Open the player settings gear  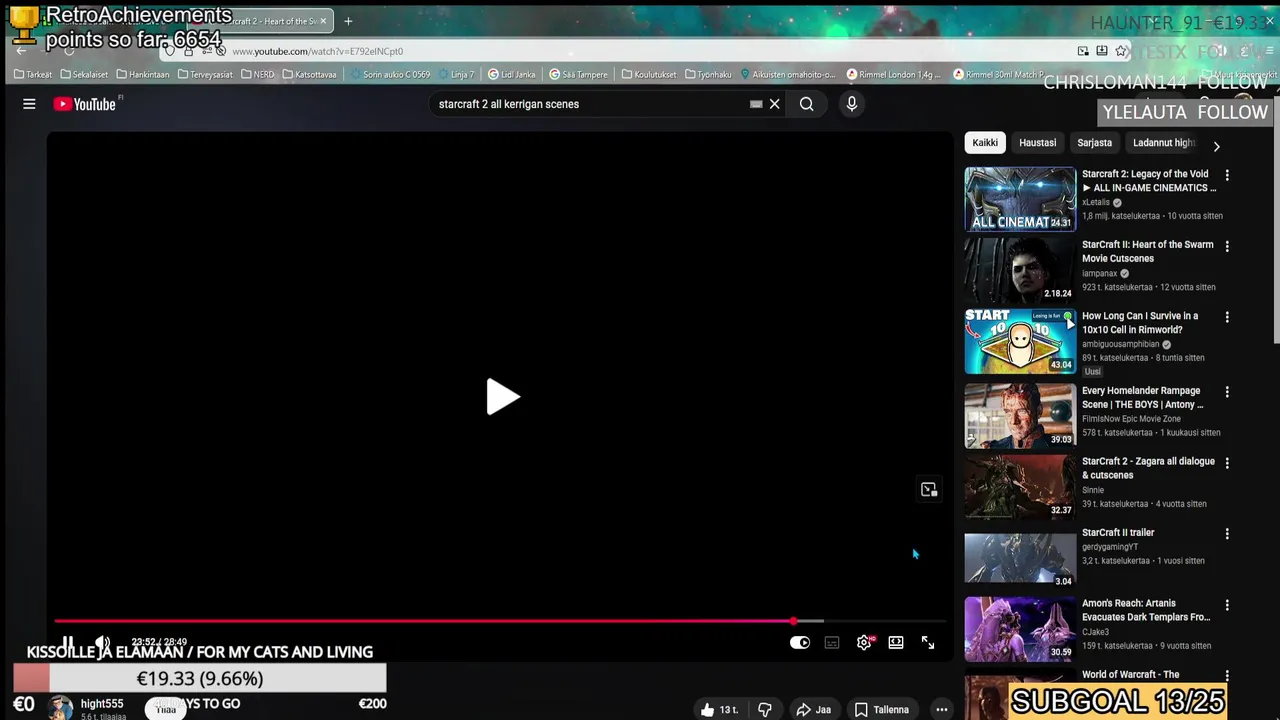(x=864, y=643)
